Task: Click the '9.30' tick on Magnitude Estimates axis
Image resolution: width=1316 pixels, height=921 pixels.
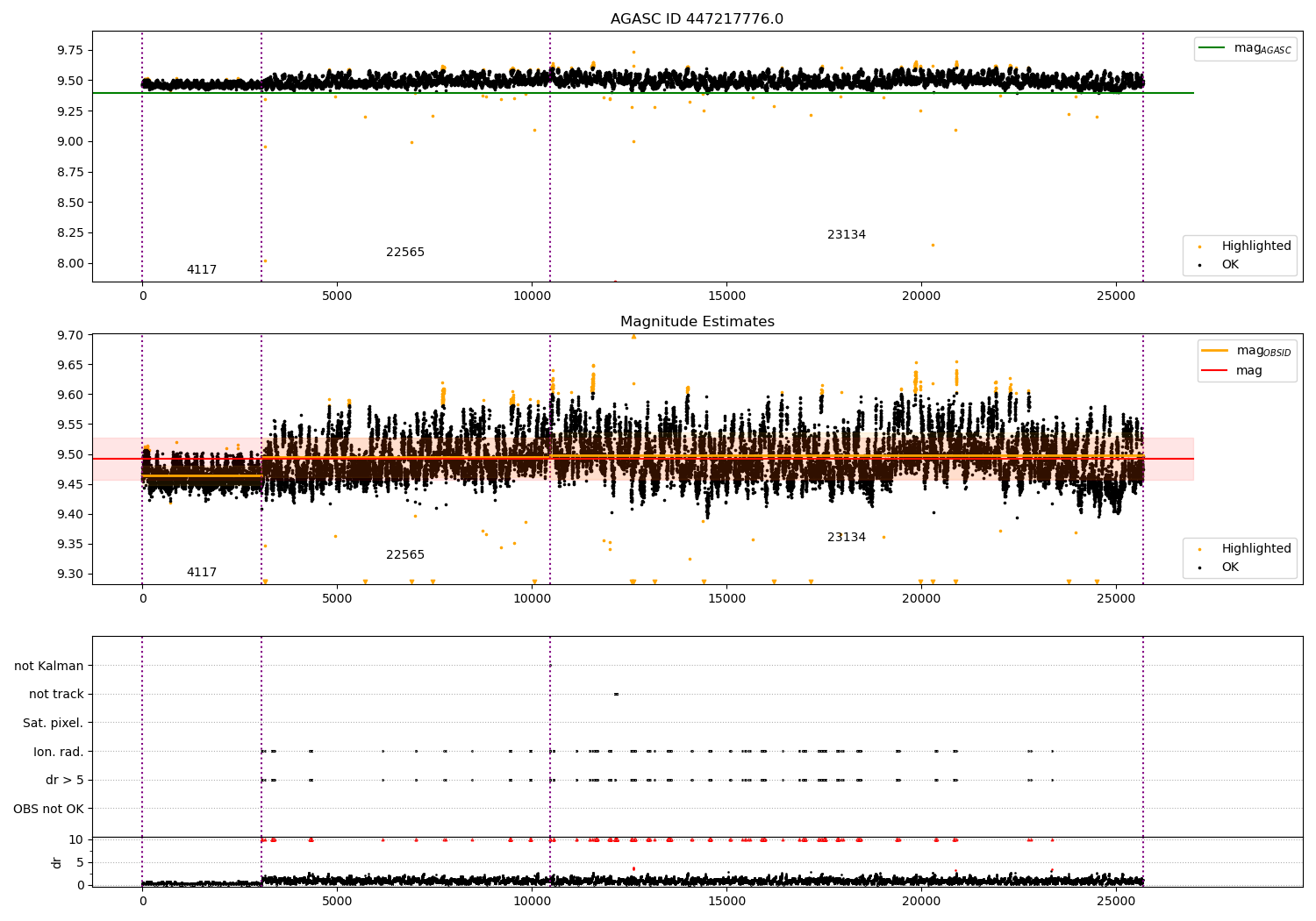Action: (x=68, y=574)
